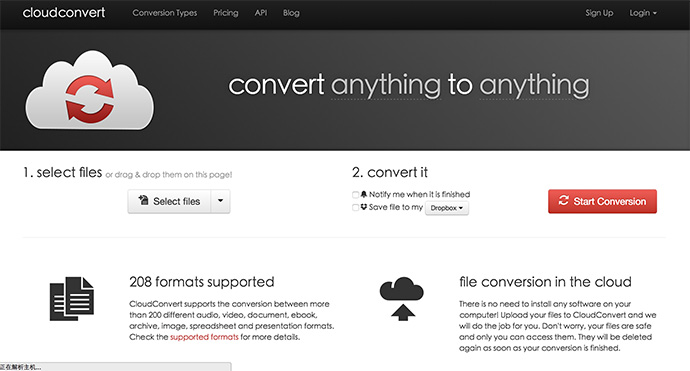Viewport: 690px width, 371px height.
Task: Click the documents icon beside formats supported
Action: point(72,299)
